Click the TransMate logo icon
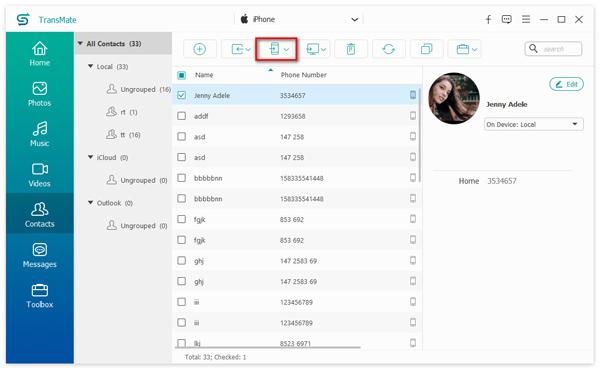Viewport: 600px width, 370px height. [23, 19]
